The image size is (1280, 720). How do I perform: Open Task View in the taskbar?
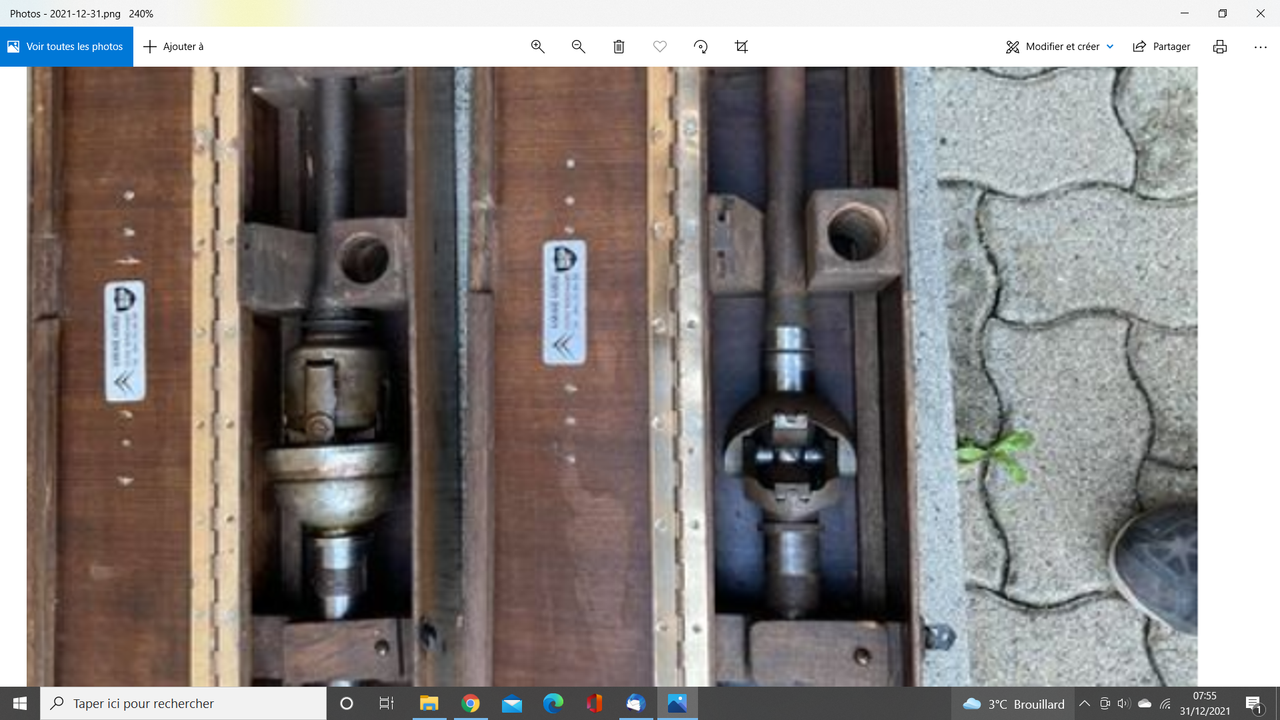pyautogui.click(x=387, y=704)
